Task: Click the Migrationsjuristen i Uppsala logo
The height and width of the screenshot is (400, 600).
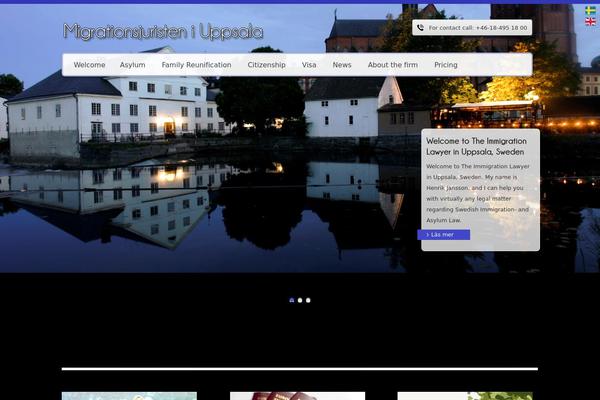Action: pos(163,32)
